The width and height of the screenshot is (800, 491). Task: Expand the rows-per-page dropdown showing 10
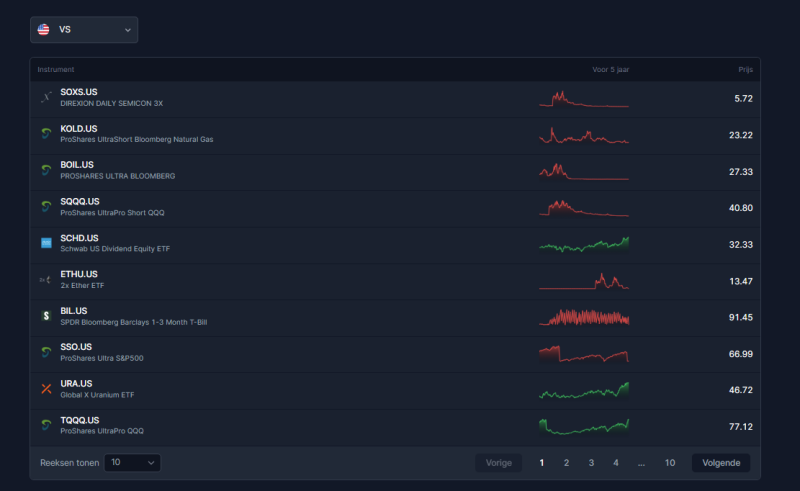(132, 462)
